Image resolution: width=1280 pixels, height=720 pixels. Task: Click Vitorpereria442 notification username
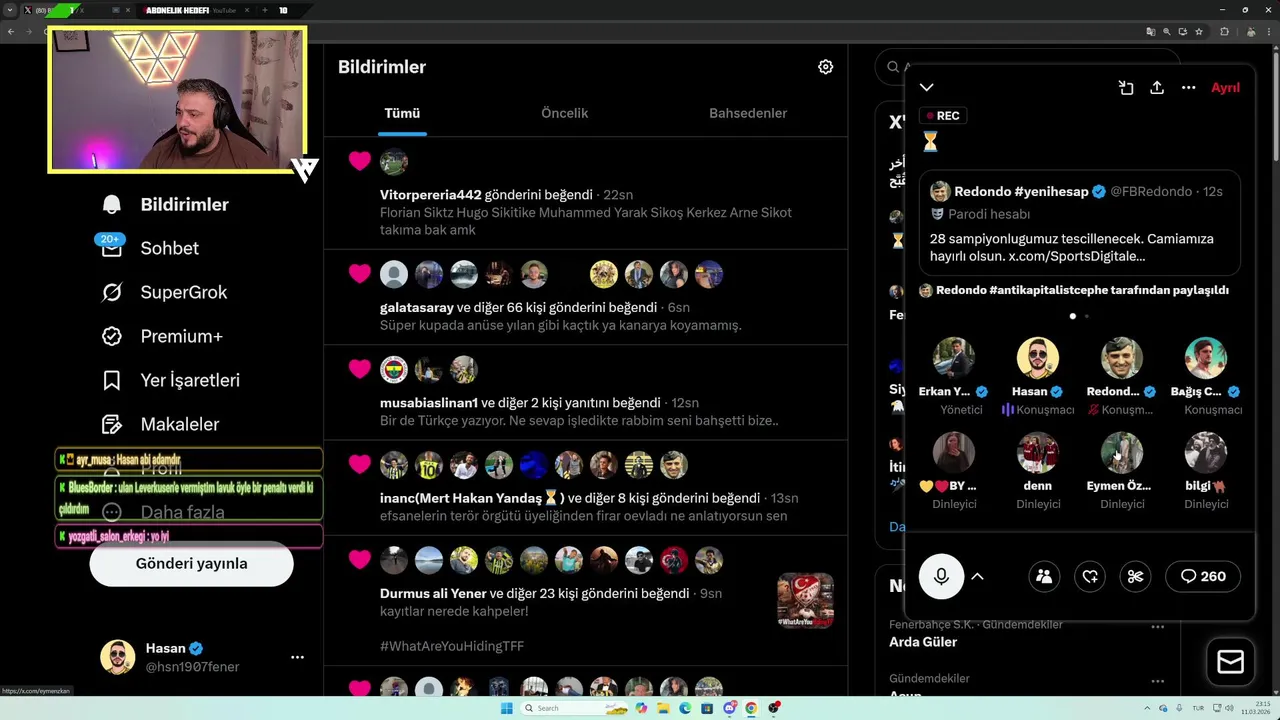click(x=430, y=195)
